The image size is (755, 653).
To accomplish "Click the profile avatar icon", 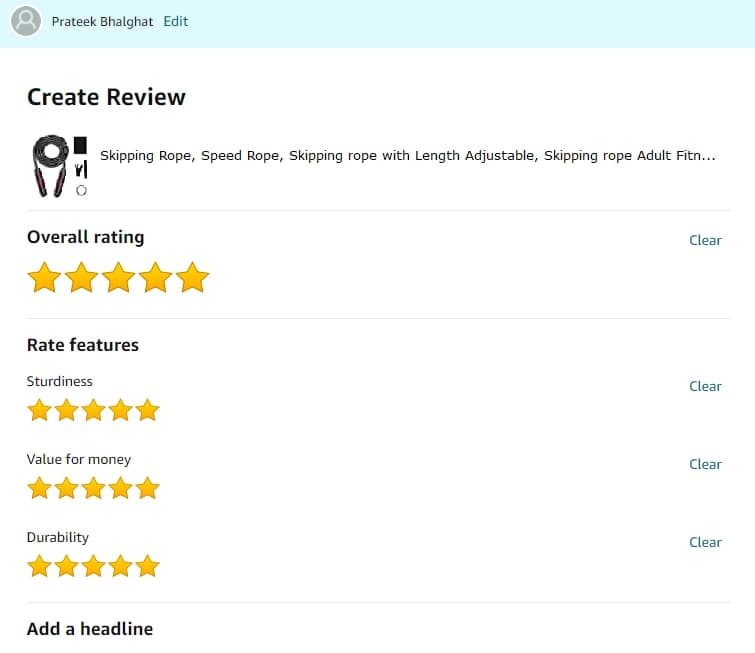I will [26, 21].
